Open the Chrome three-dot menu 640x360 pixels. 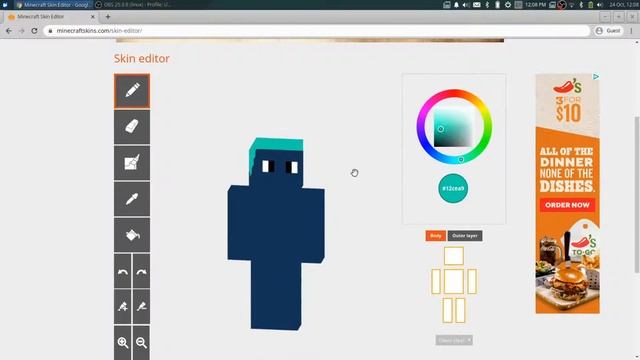(x=631, y=31)
